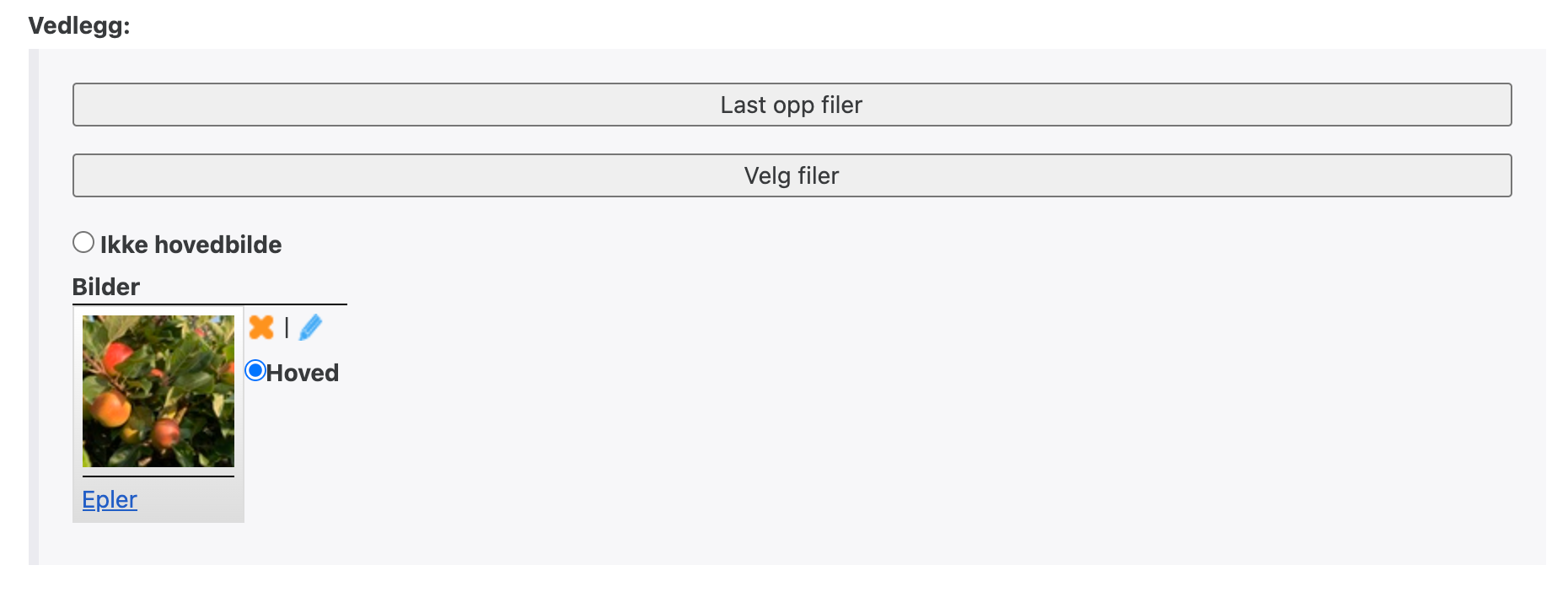Select the Ikke hovedbilde radio button
This screenshot has height=592, width=1568.
[x=83, y=243]
